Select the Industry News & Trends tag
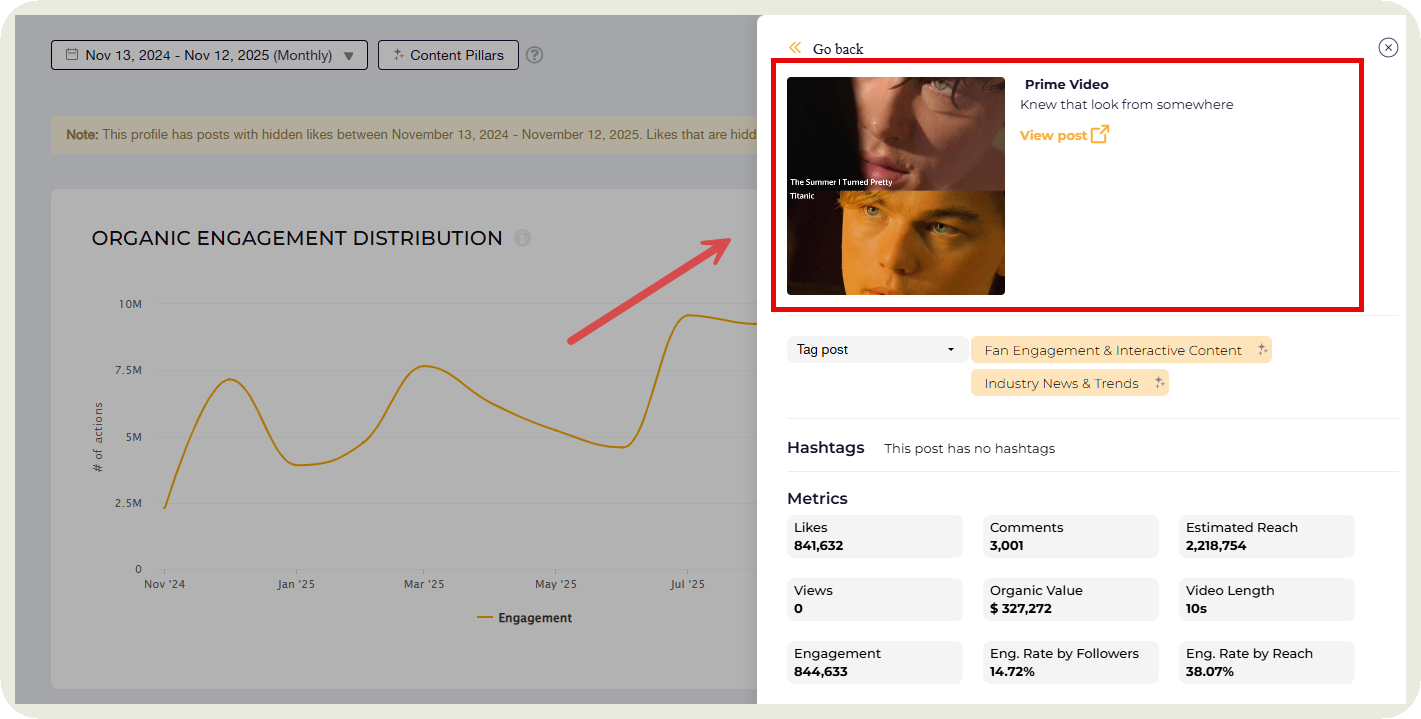 (1060, 383)
